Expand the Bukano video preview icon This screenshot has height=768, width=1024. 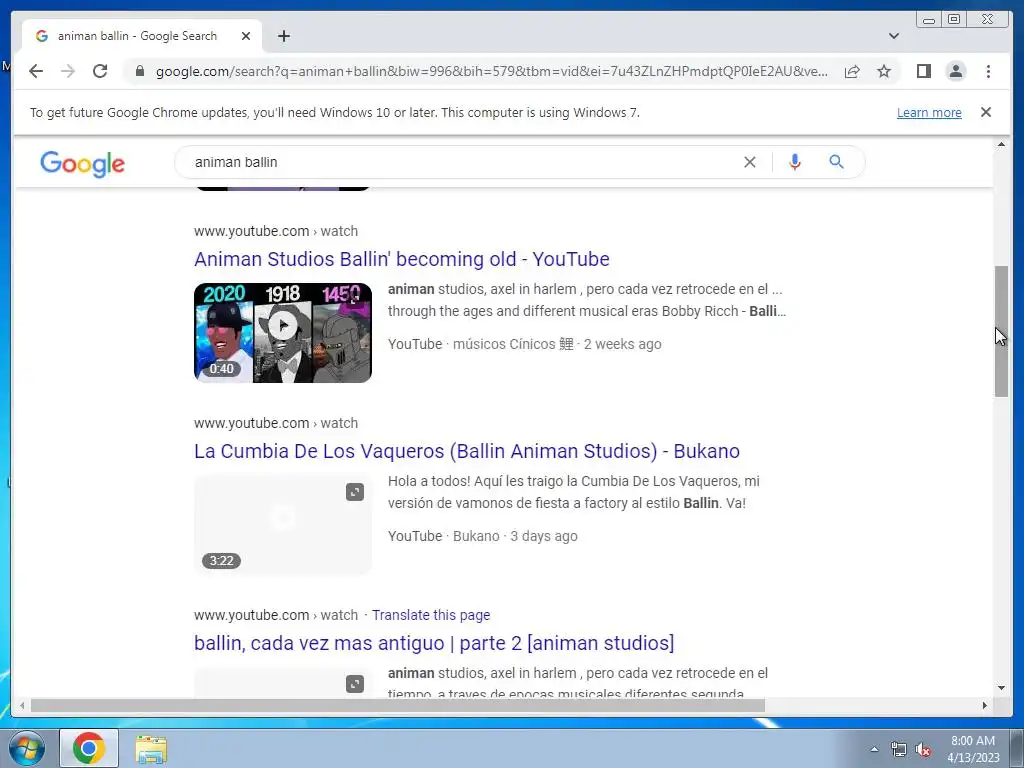click(355, 492)
